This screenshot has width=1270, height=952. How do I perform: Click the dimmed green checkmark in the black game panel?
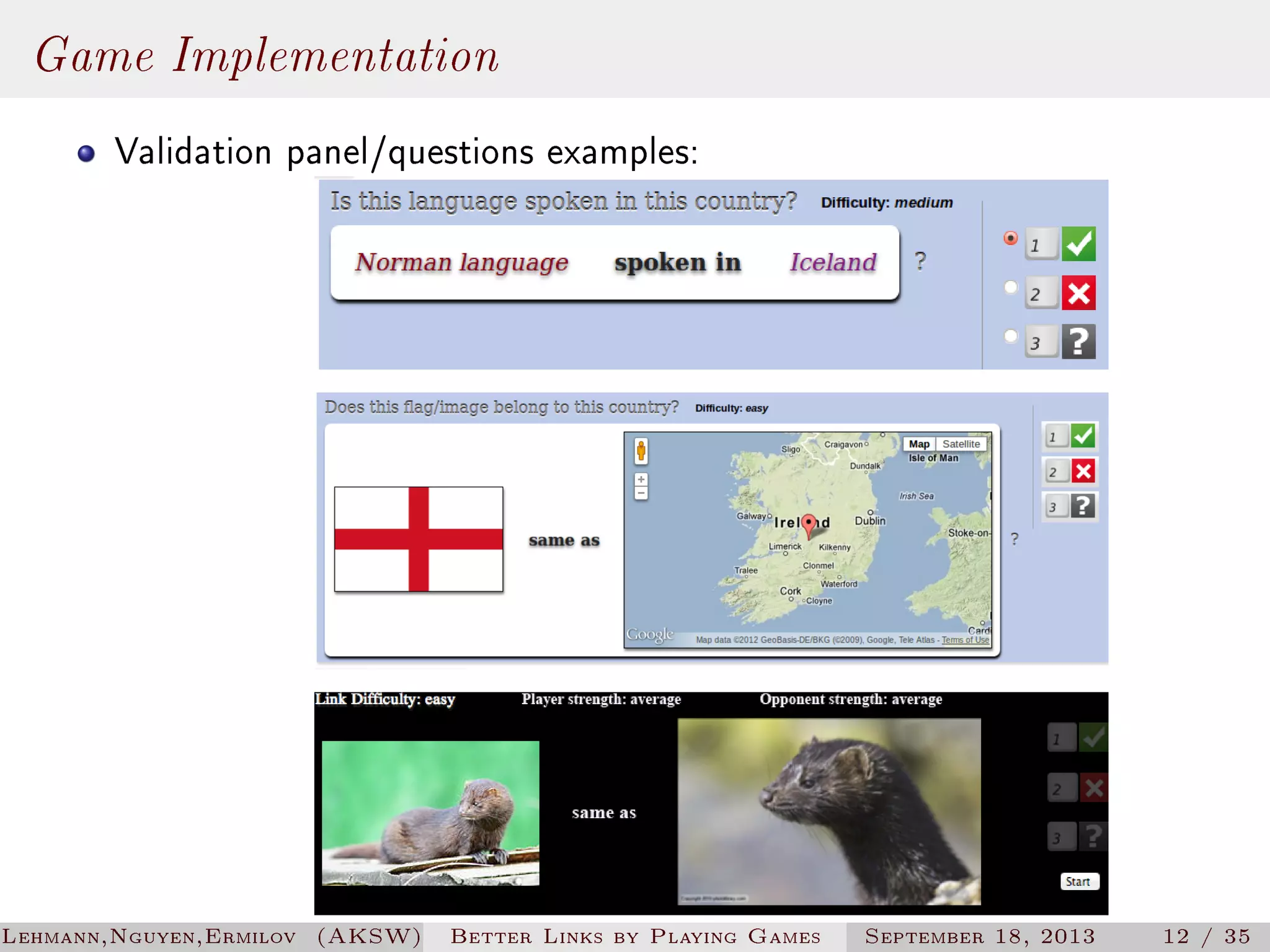(x=1093, y=738)
